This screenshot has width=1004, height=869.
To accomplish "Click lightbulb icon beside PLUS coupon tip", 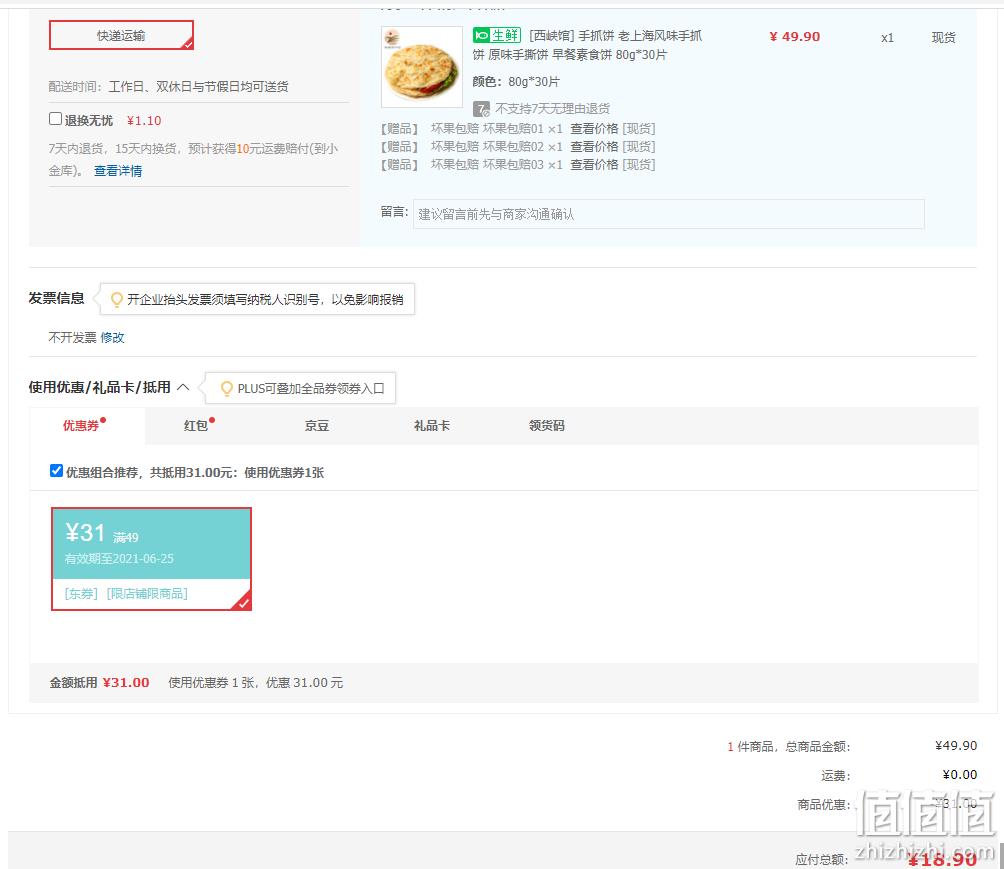I will tap(226, 388).
